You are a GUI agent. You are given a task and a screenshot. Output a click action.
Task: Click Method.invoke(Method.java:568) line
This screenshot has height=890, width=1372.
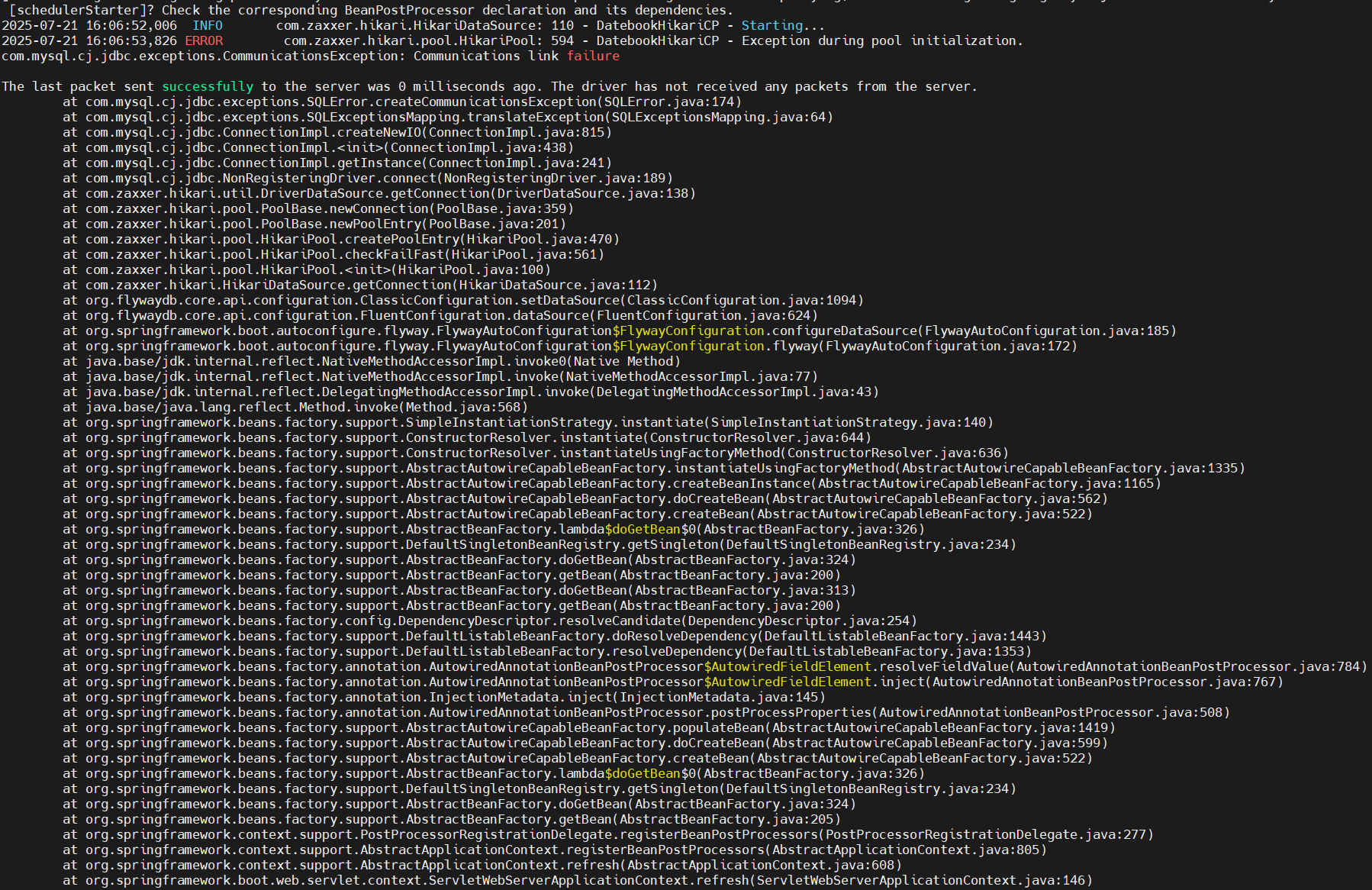[x=295, y=408]
